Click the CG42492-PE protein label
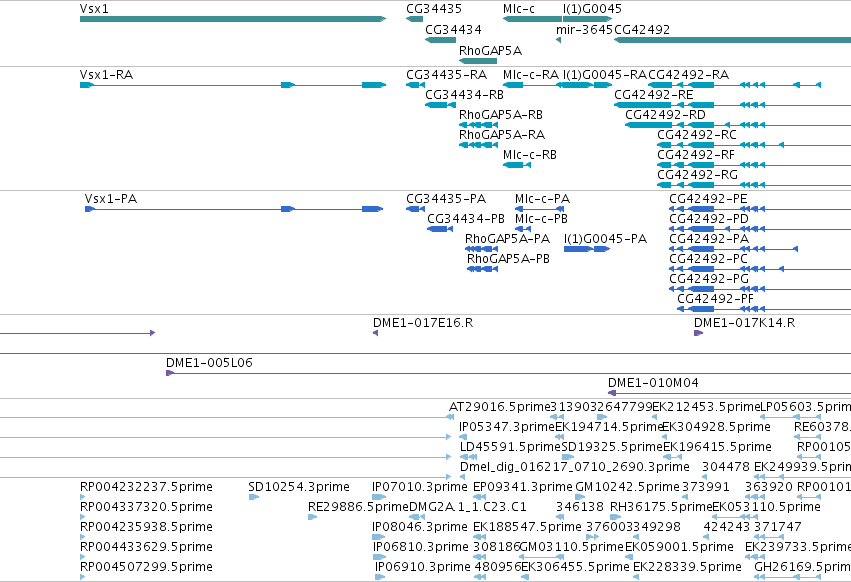This screenshot has width=851, height=582. [708, 199]
